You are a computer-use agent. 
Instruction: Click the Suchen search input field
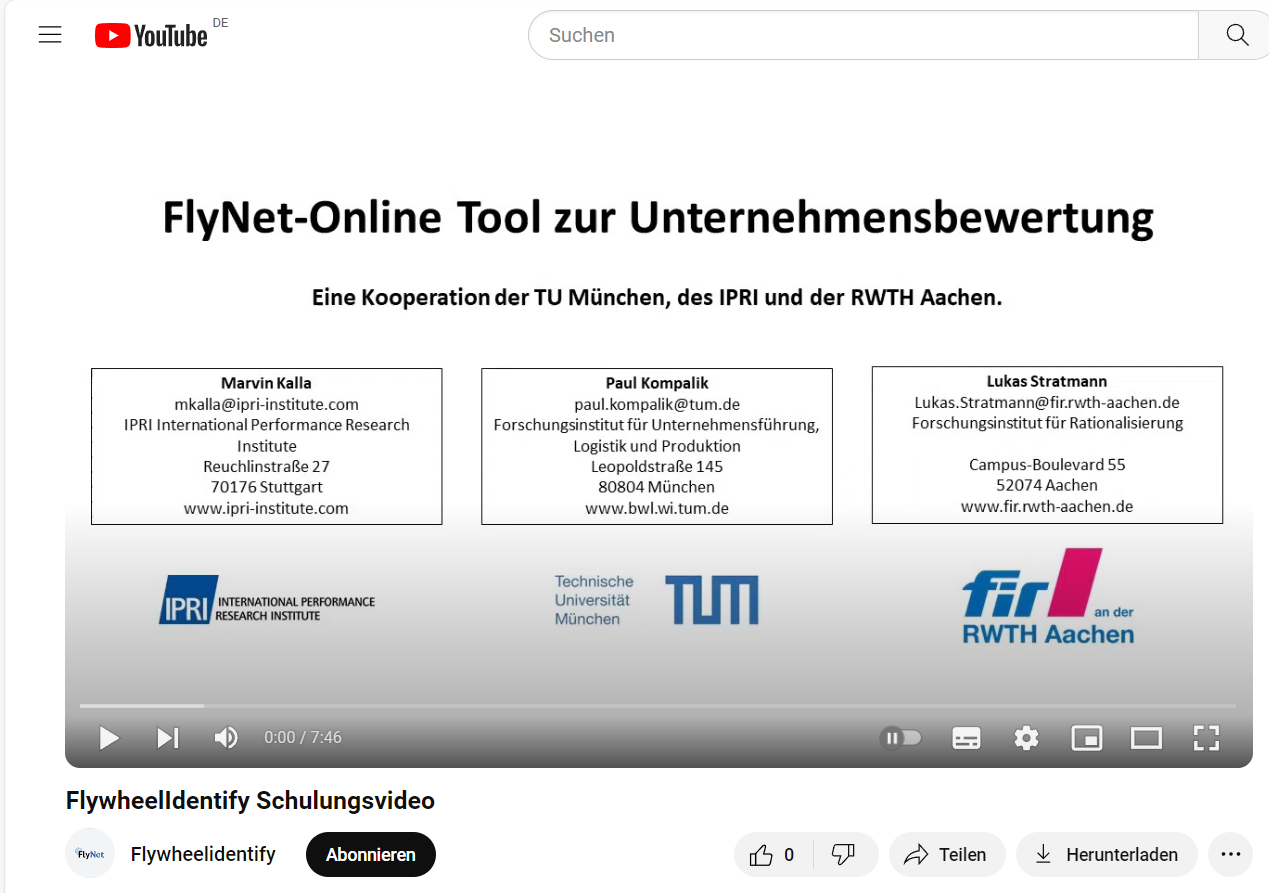click(860, 35)
